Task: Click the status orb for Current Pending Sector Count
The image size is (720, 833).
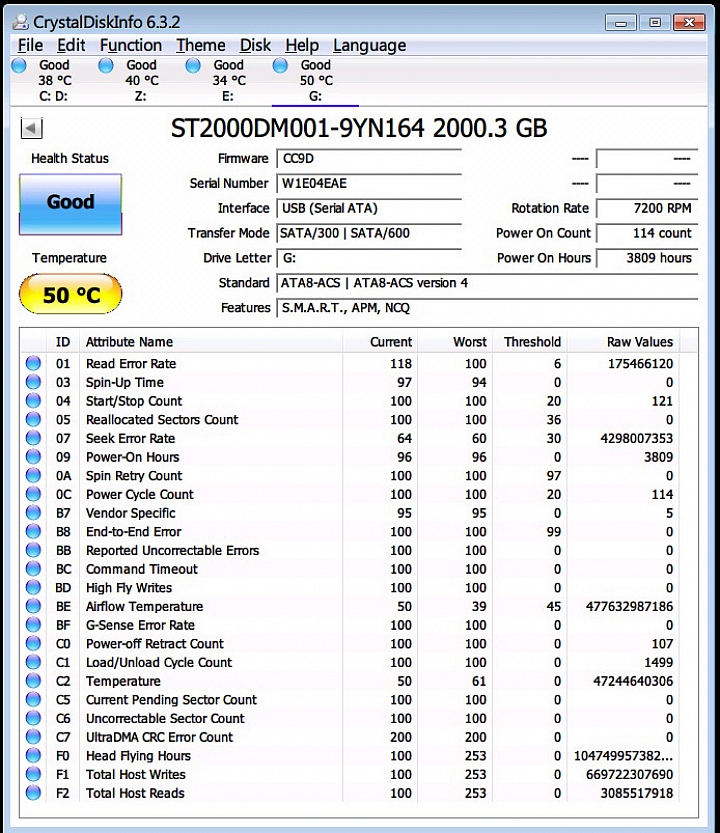Action: [x=33, y=700]
